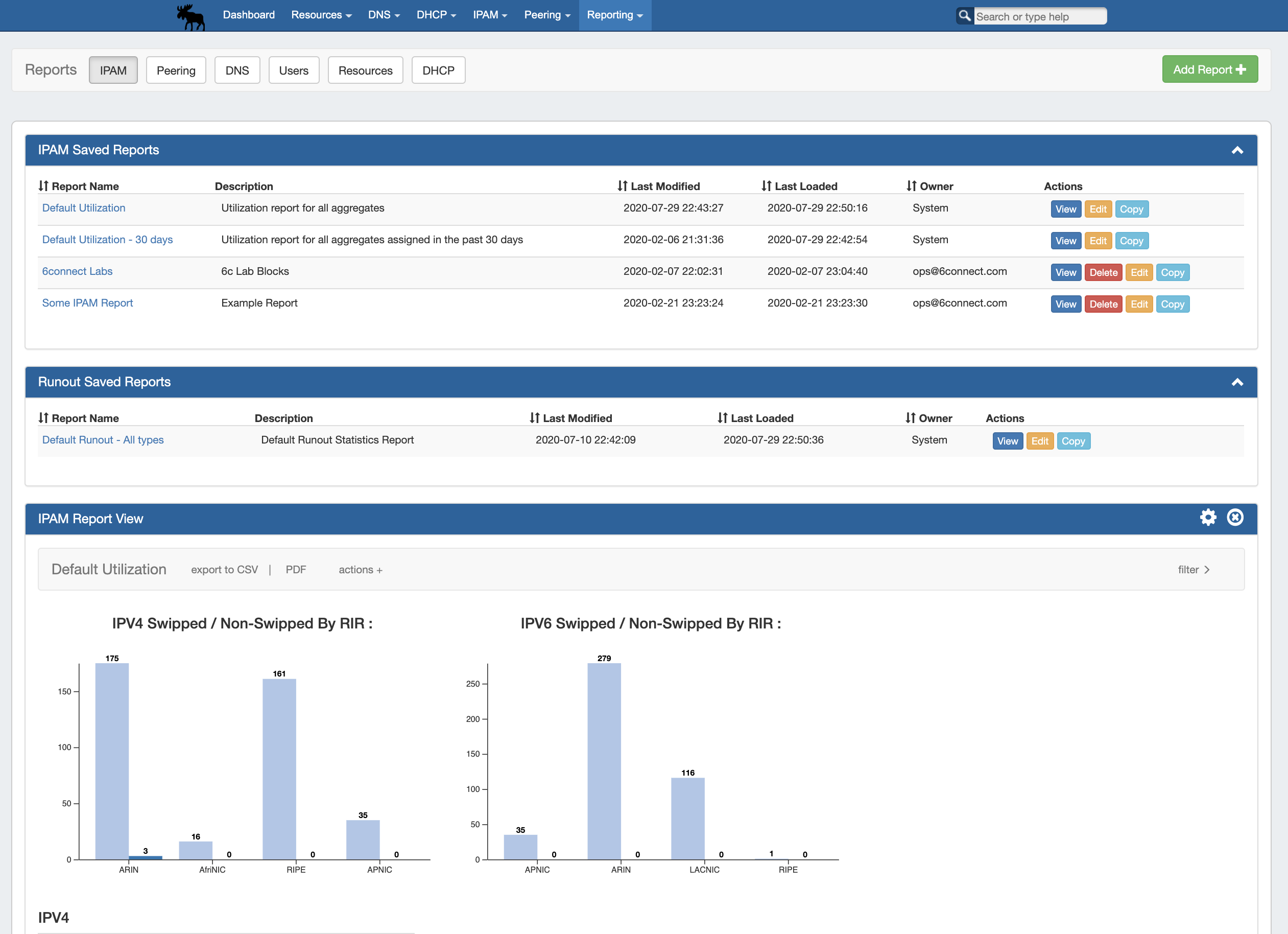The width and height of the screenshot is (1288, 934).
Task: Open IPAM Report View settings gear
Action: [x=1208, y=517]
